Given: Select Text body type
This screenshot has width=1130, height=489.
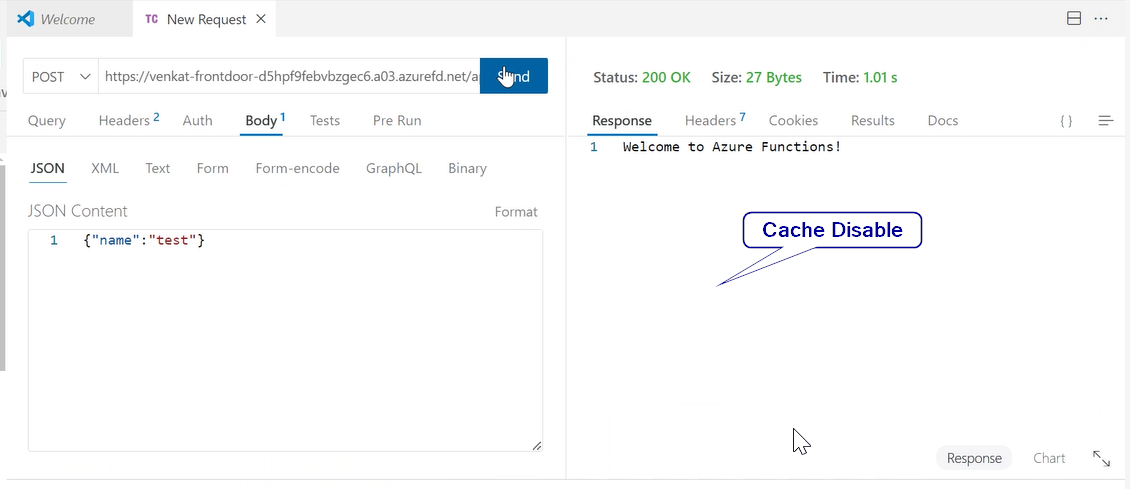Looking at the screenshot, I should (158, 169).
